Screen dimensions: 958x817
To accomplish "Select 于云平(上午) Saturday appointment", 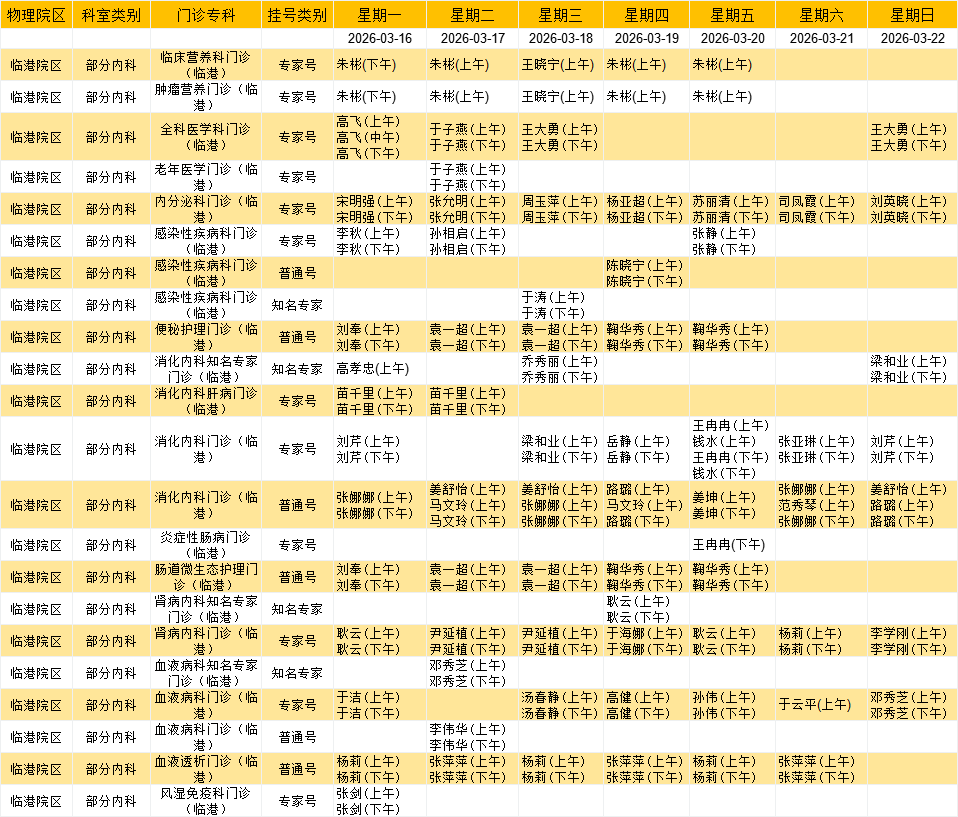I will [817, 705].
